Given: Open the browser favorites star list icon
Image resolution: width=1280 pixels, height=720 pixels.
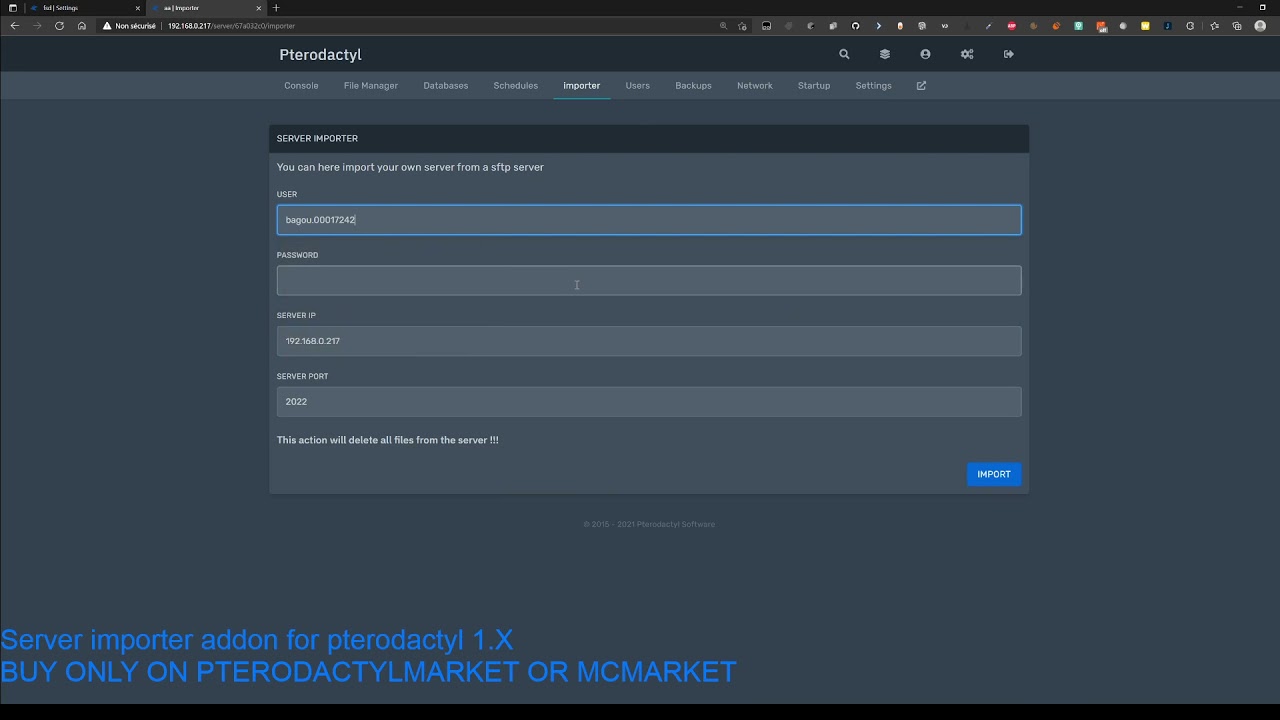Looking at the screenshot, I should pos(1215,26).
